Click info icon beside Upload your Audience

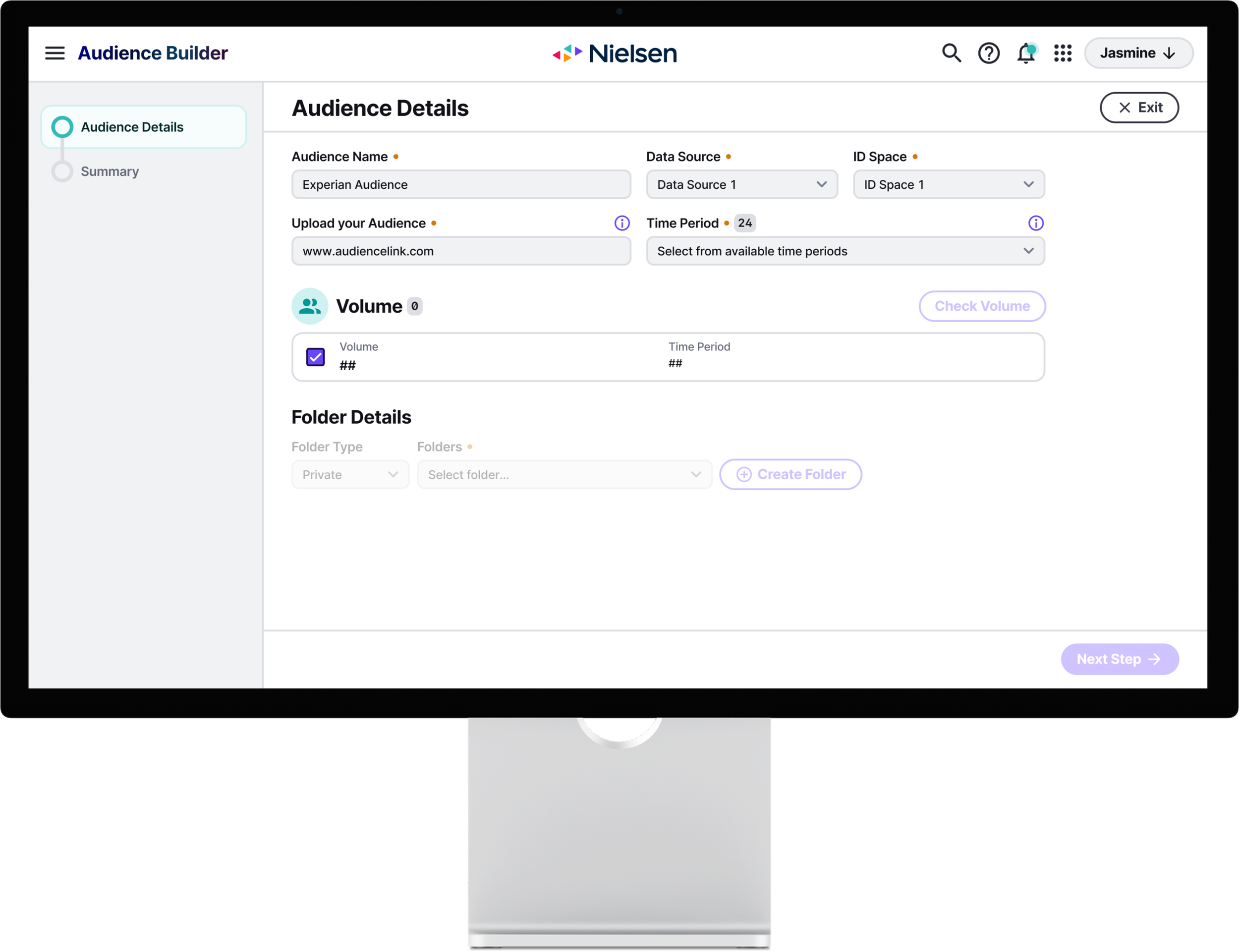click(622, 224)
